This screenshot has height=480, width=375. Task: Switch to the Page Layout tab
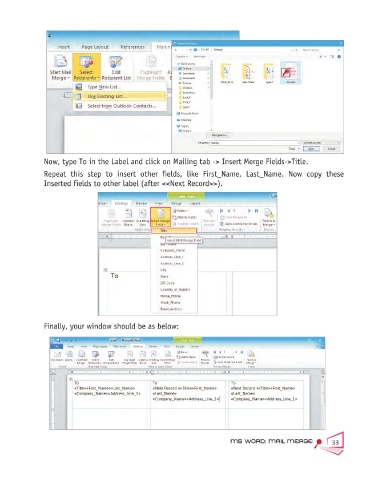tap(95, 47)
